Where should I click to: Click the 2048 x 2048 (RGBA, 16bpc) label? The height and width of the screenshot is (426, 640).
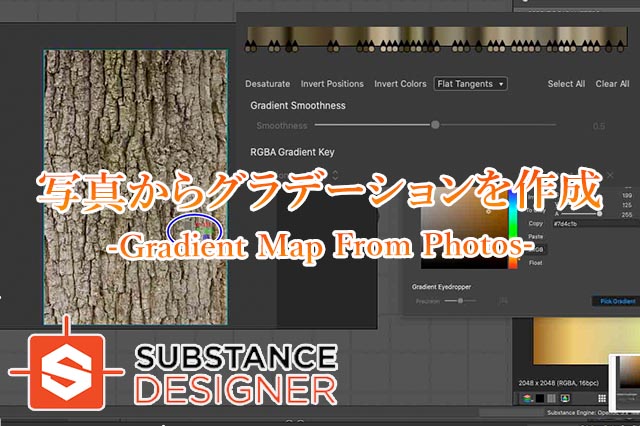coord(558,383)
